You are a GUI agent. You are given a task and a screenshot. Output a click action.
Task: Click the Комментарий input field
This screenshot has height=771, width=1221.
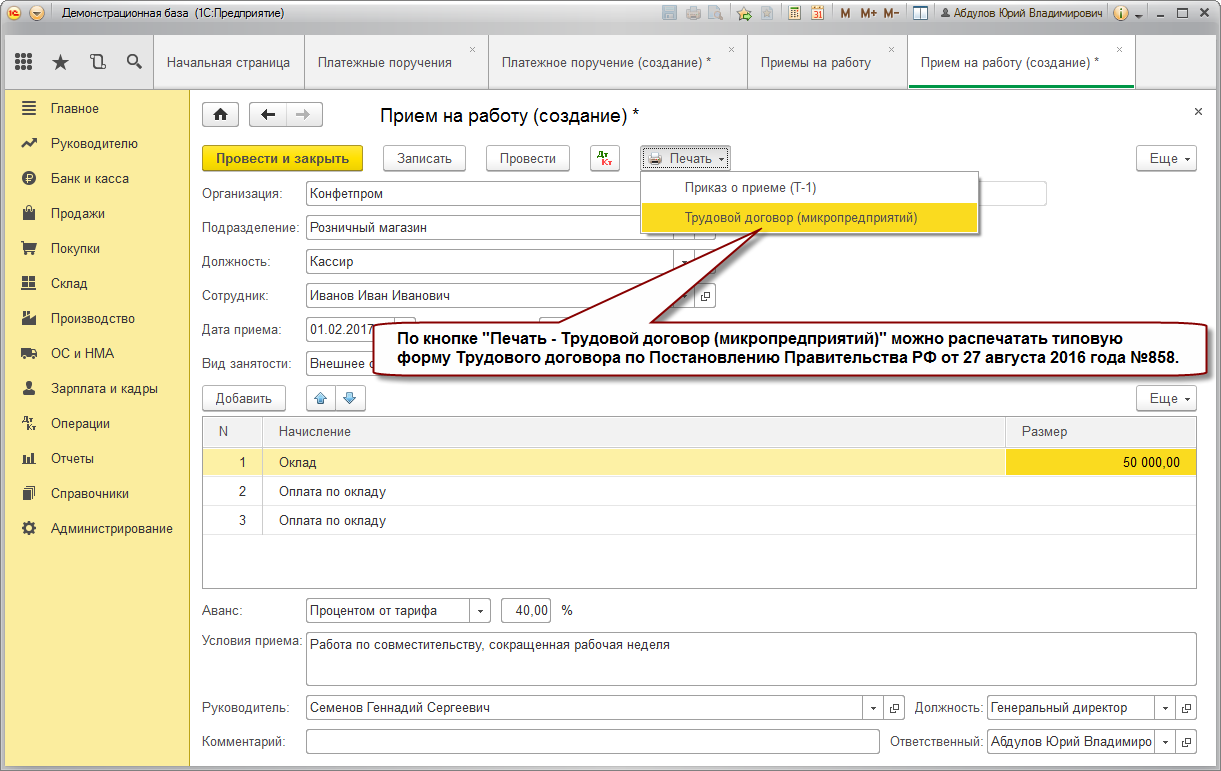coord(592,742)
